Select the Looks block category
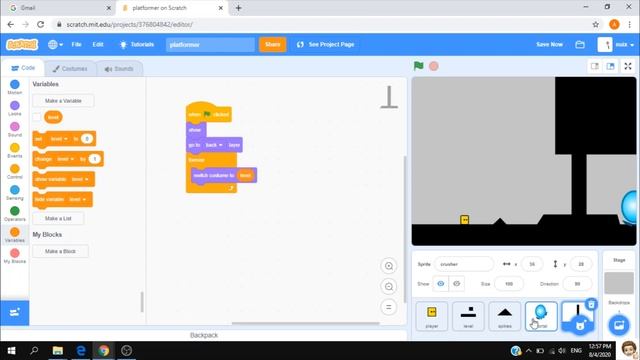The height and width of the screenshot is (360, 640). tap(15, 108)
